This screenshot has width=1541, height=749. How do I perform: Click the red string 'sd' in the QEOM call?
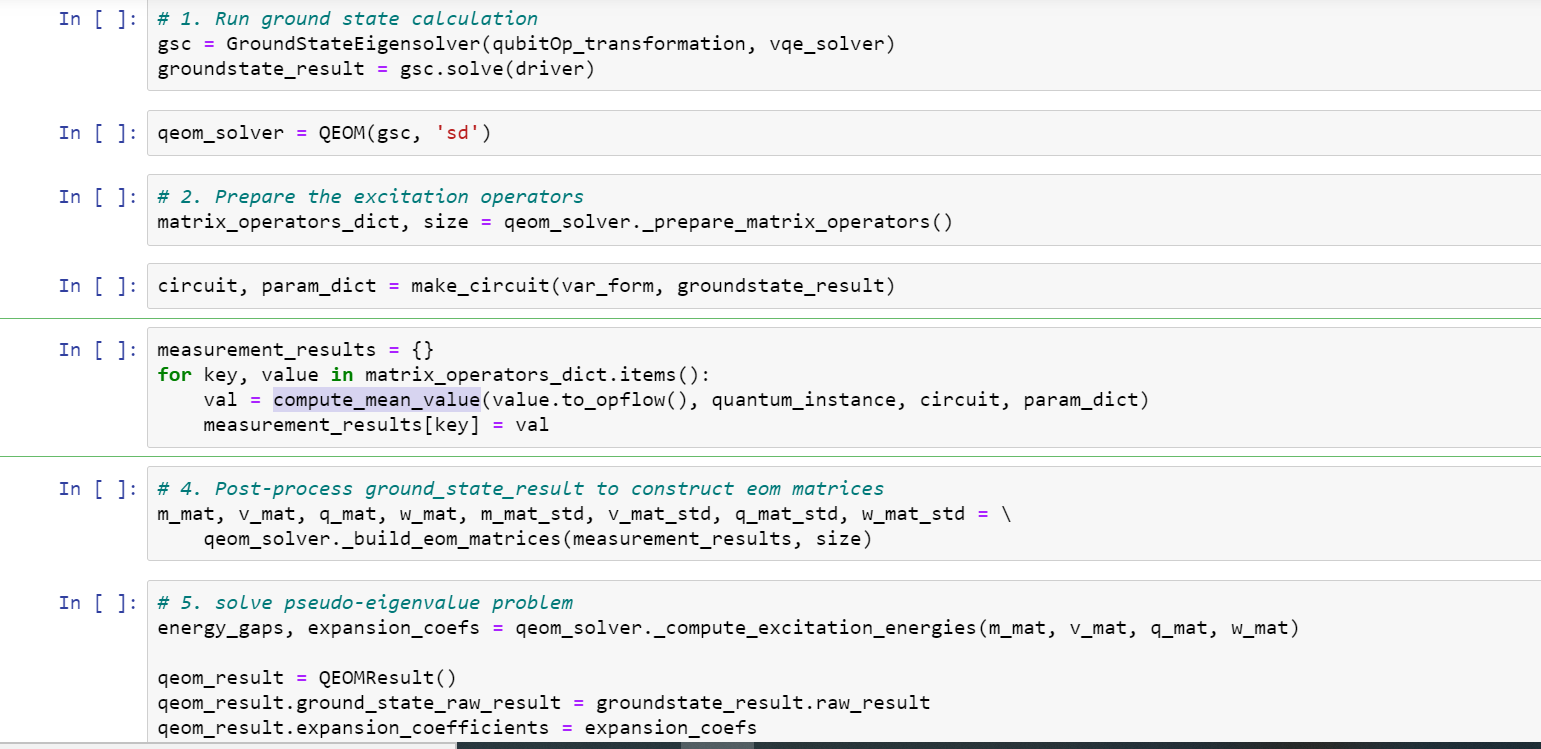tap(457, 133)
